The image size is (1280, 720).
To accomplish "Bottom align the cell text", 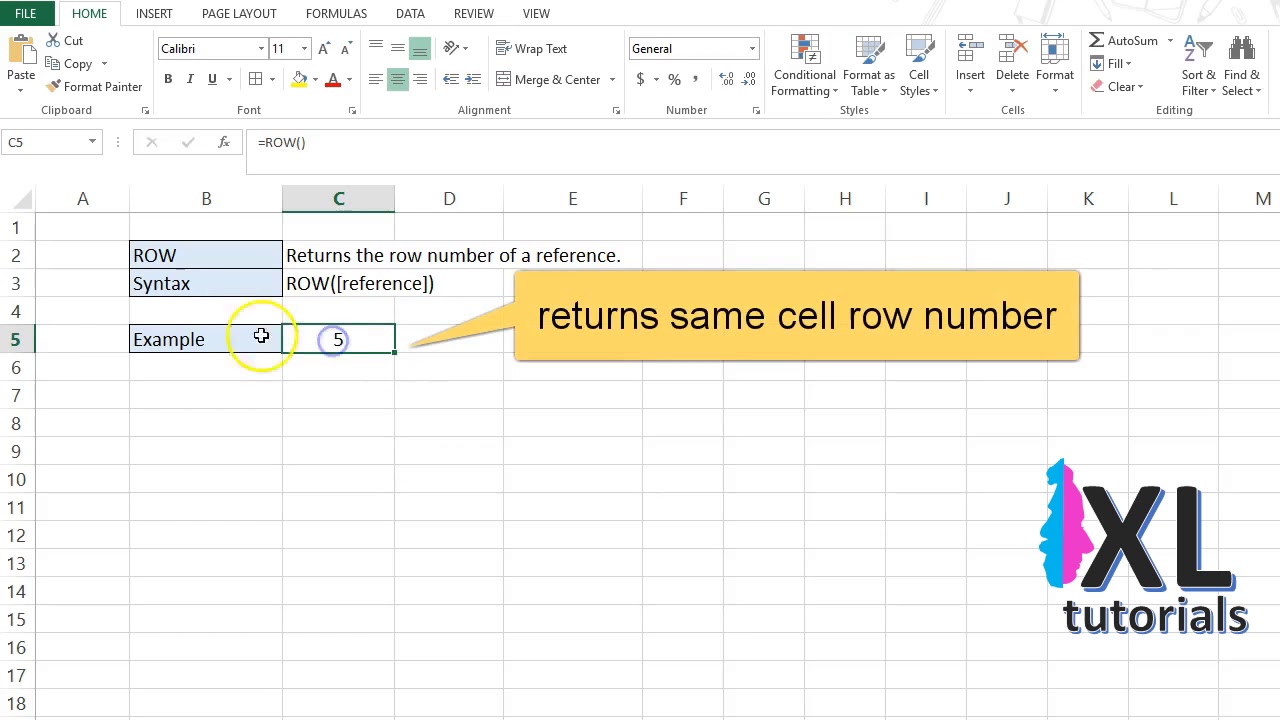I will (420, 48).
